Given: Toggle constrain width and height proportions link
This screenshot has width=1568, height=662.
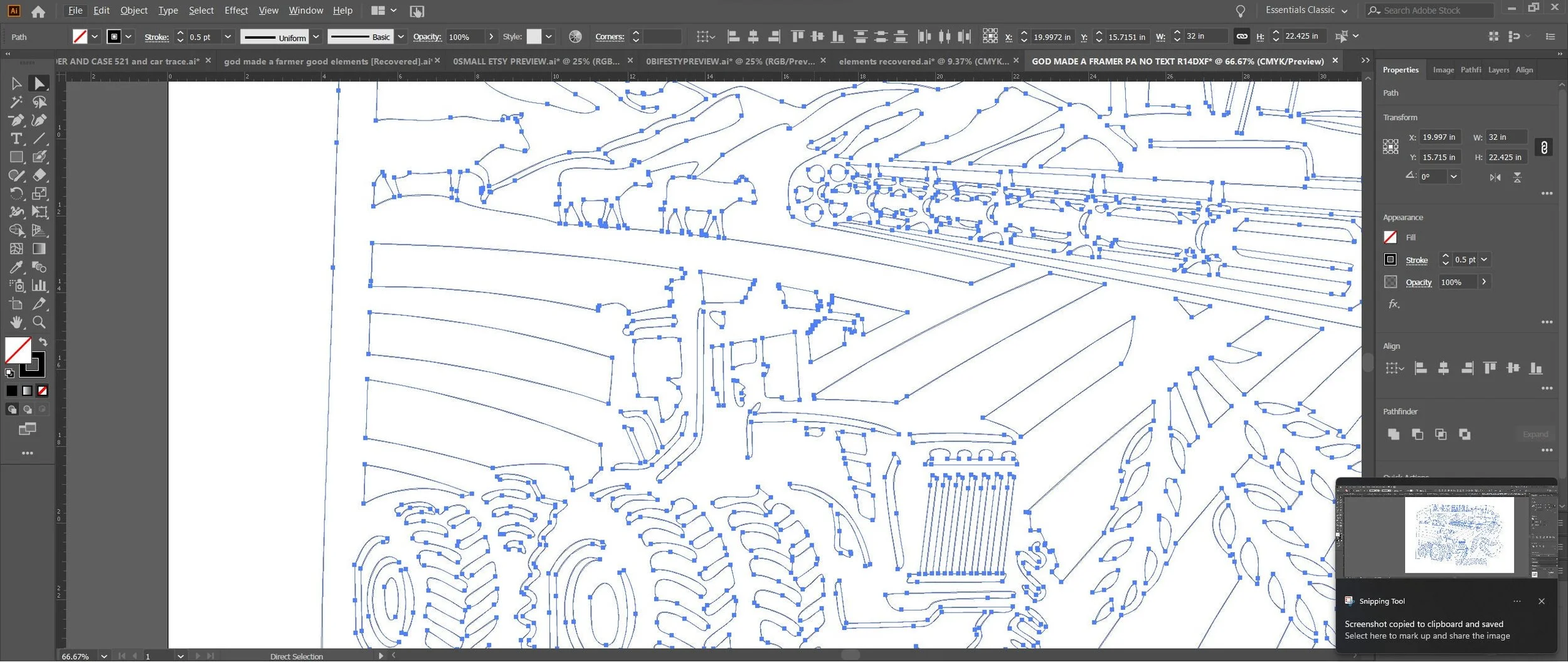Looking at the screenshot, I should point(1544,147).
